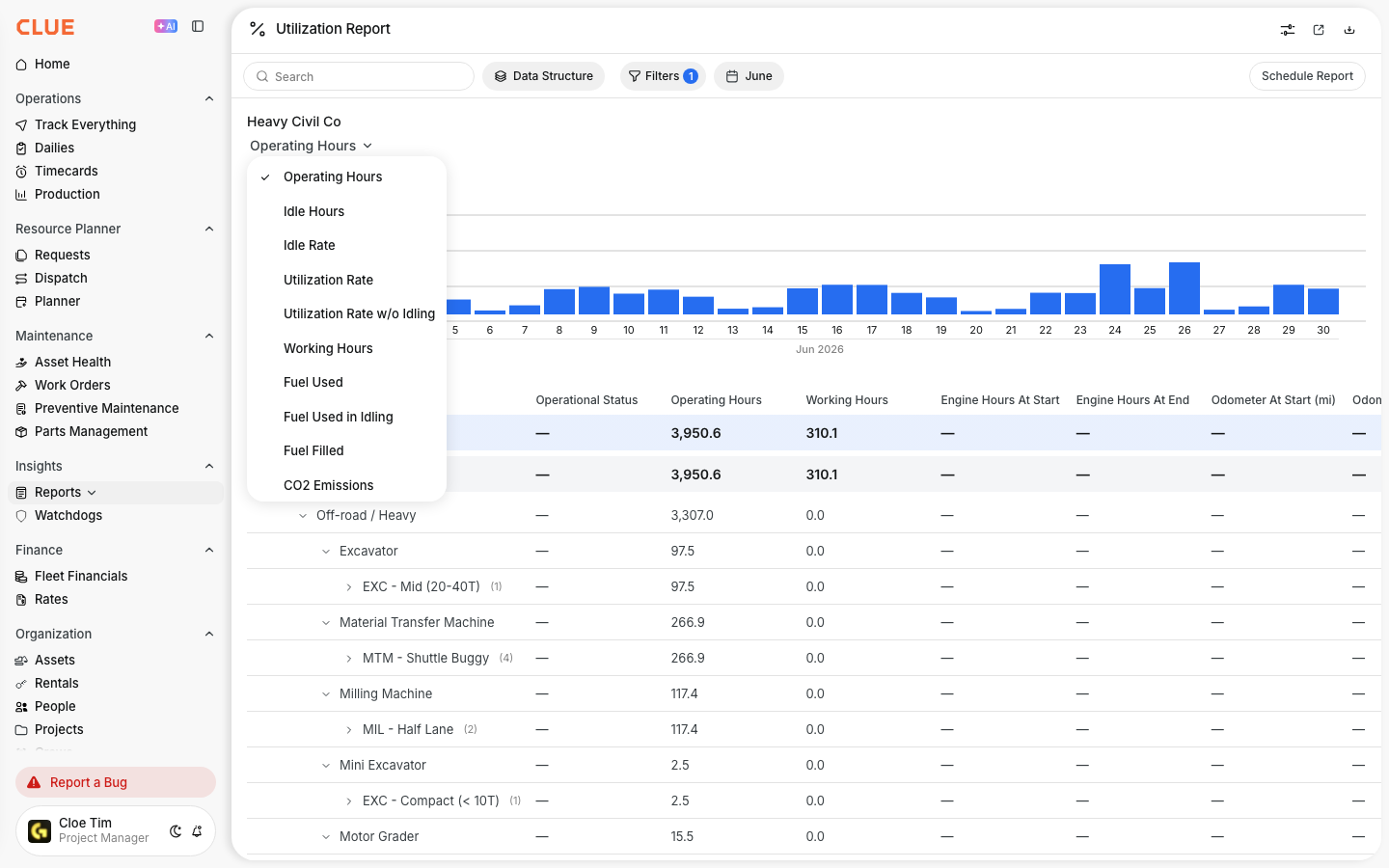The width and height of the screenshot is (1389, 868).
Task: Click the AI assistant badge icon
Action: coord(166,27)
